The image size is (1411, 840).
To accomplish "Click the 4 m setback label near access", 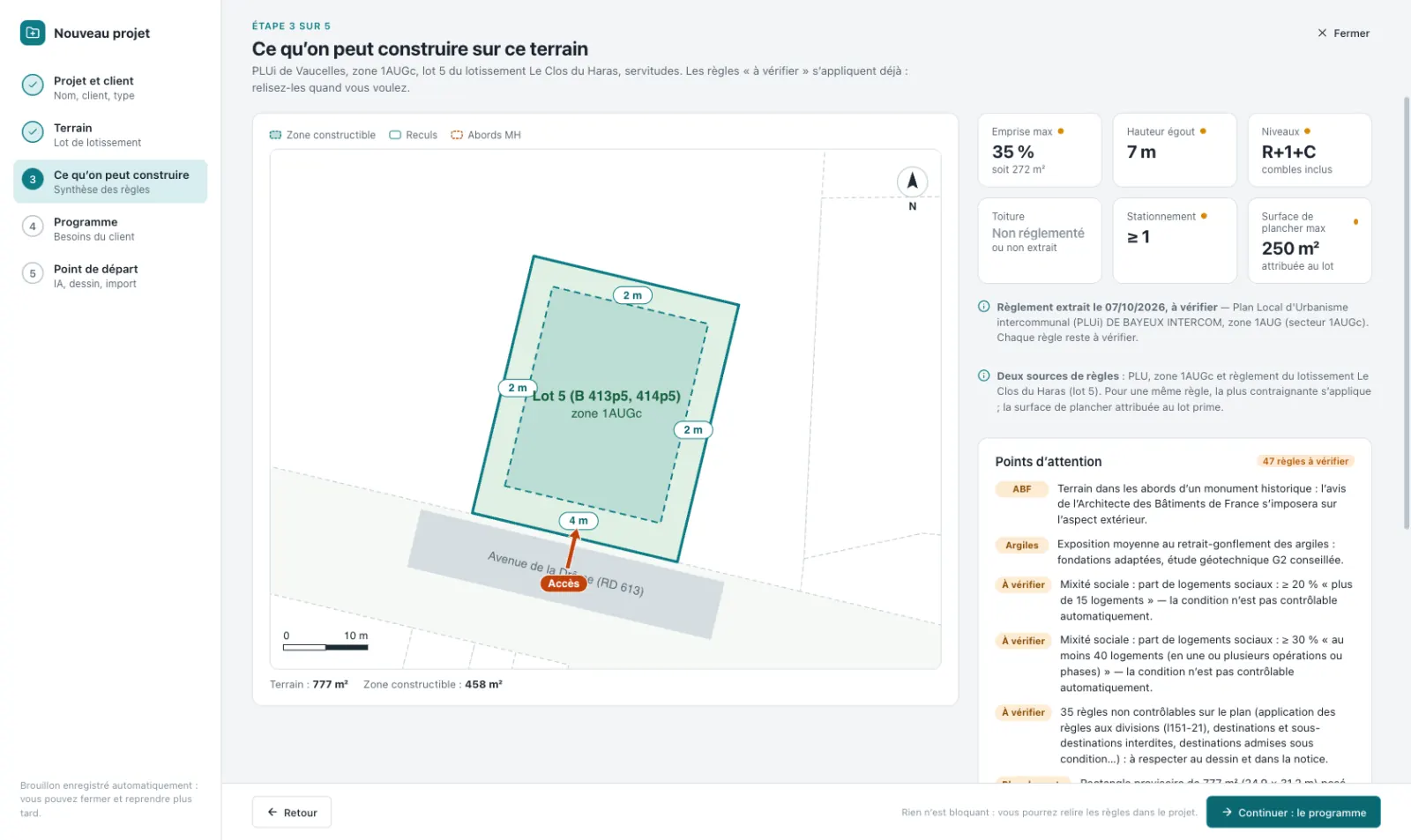I will pyautogui.click(x=579, y=521).
